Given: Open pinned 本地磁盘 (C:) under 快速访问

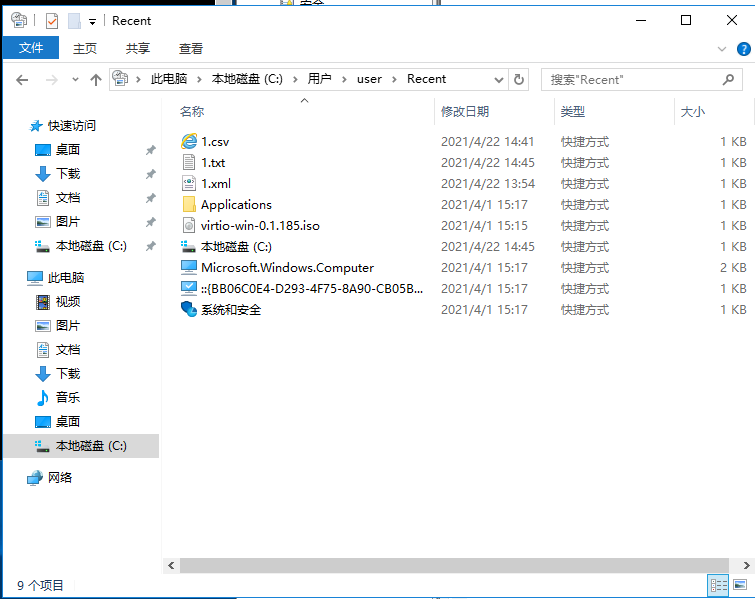Looking at the screenshot, I should pos(91,246).
